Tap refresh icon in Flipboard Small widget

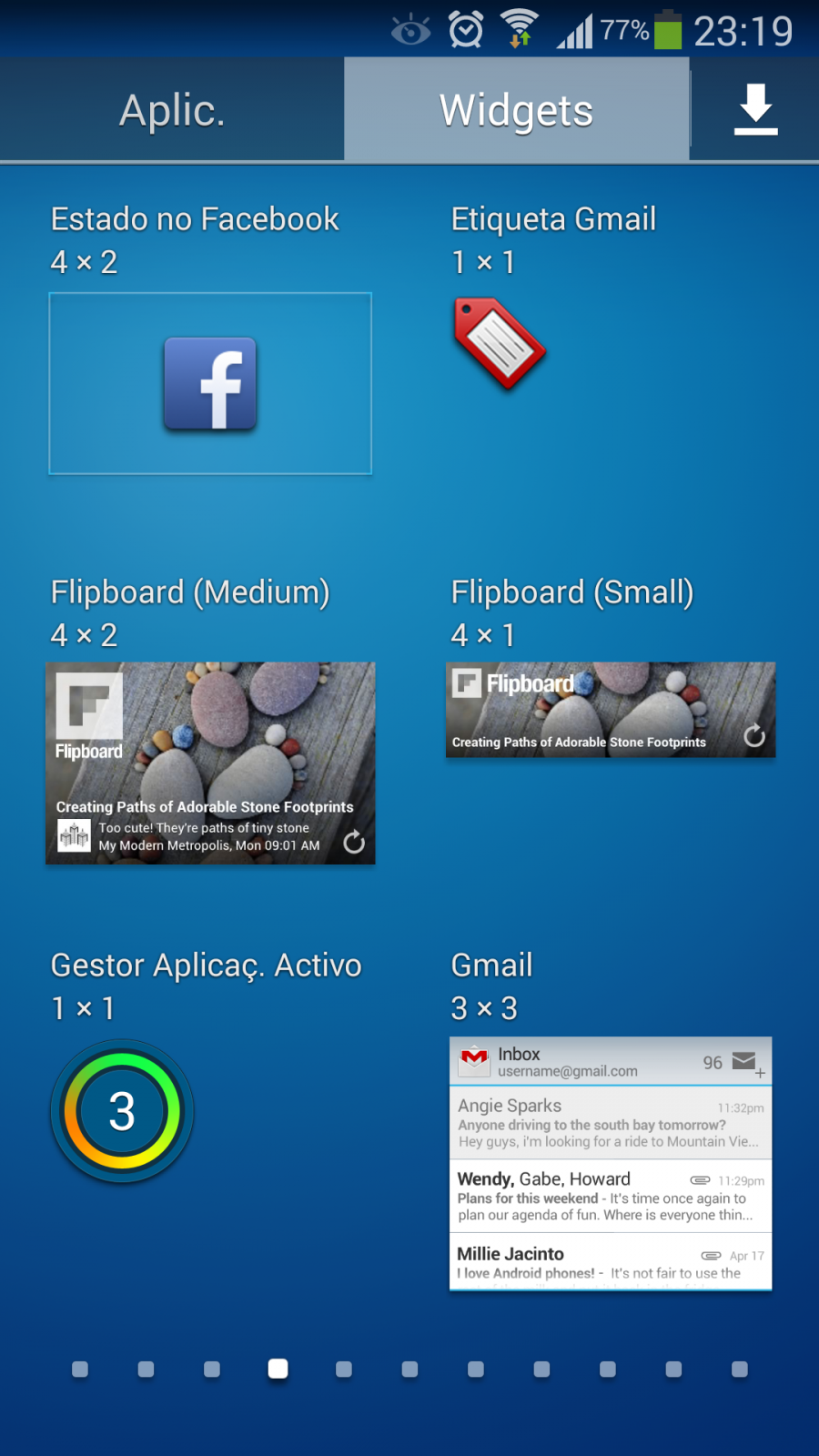(754, 734)
